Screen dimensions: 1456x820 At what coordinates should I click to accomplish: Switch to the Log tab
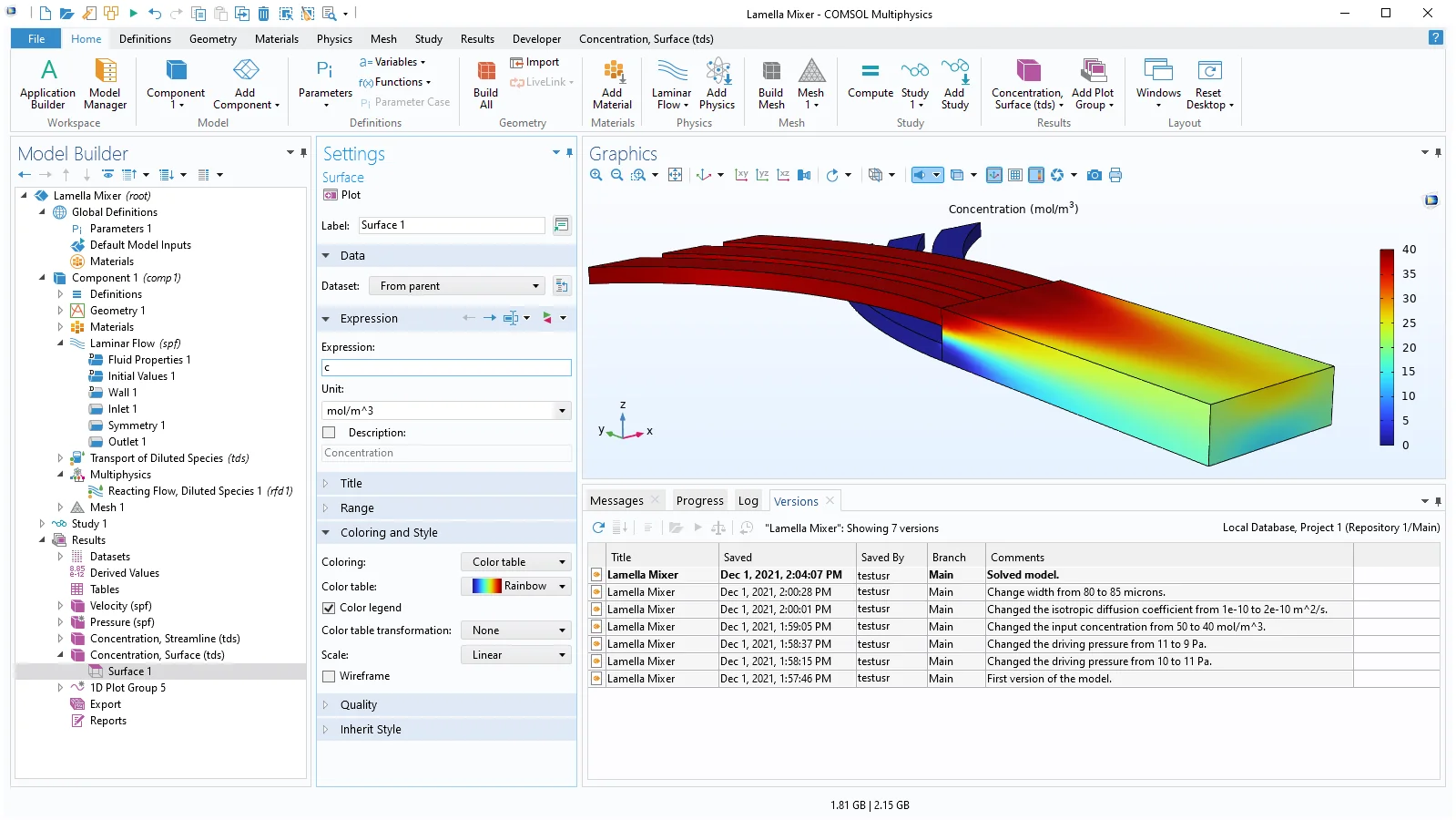coord(748,501)
